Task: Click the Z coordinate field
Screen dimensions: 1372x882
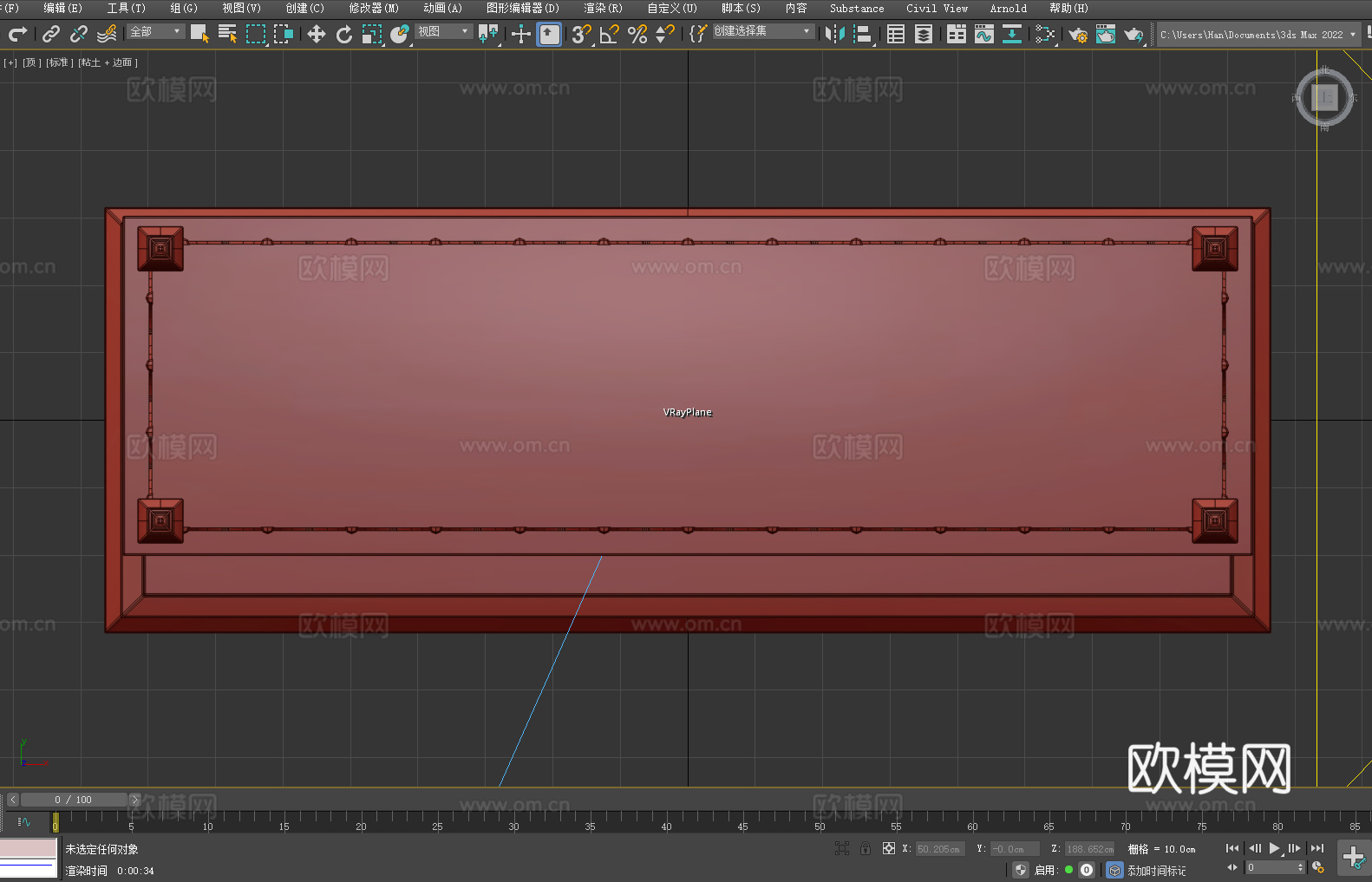Action: tap(1088, 849)
